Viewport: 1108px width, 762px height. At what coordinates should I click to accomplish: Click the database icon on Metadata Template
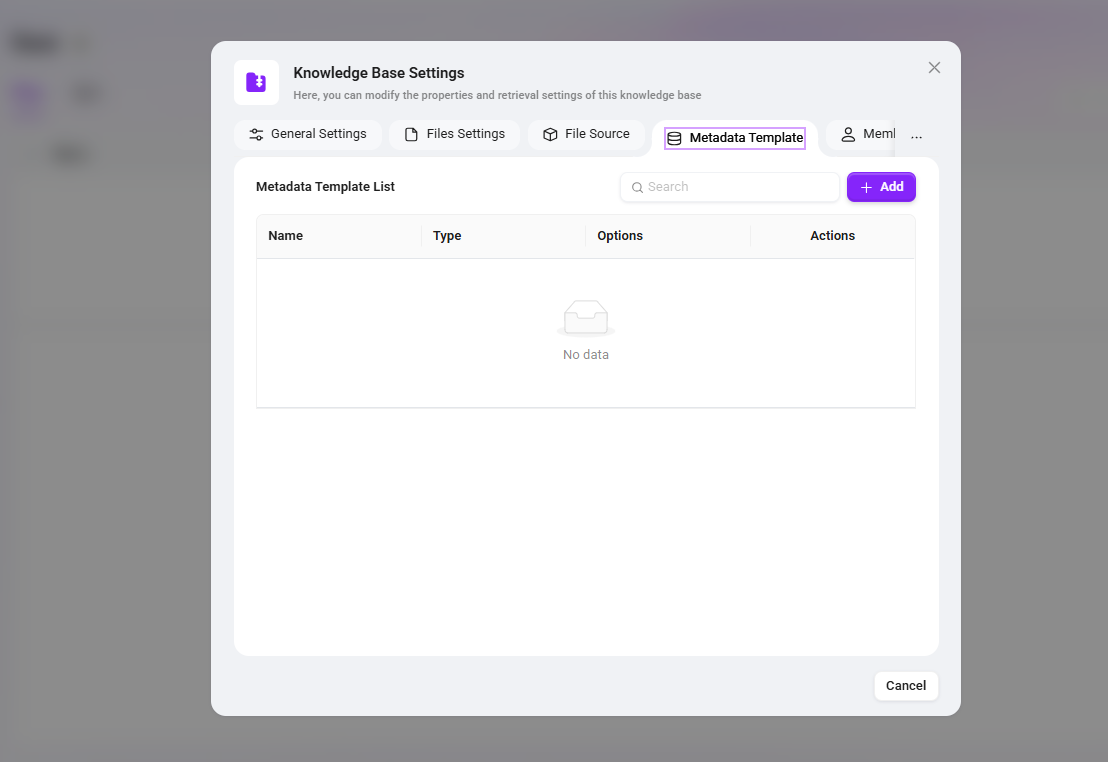click(x=674, y=139)
